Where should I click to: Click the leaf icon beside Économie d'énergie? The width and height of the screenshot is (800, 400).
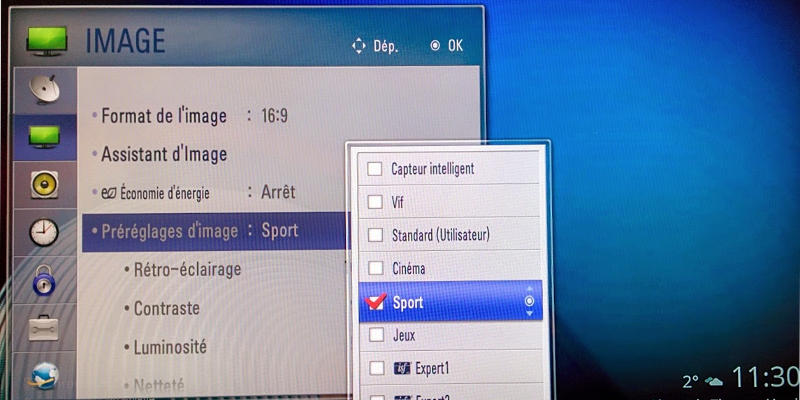pyautogui.click(x=109, y=193)
